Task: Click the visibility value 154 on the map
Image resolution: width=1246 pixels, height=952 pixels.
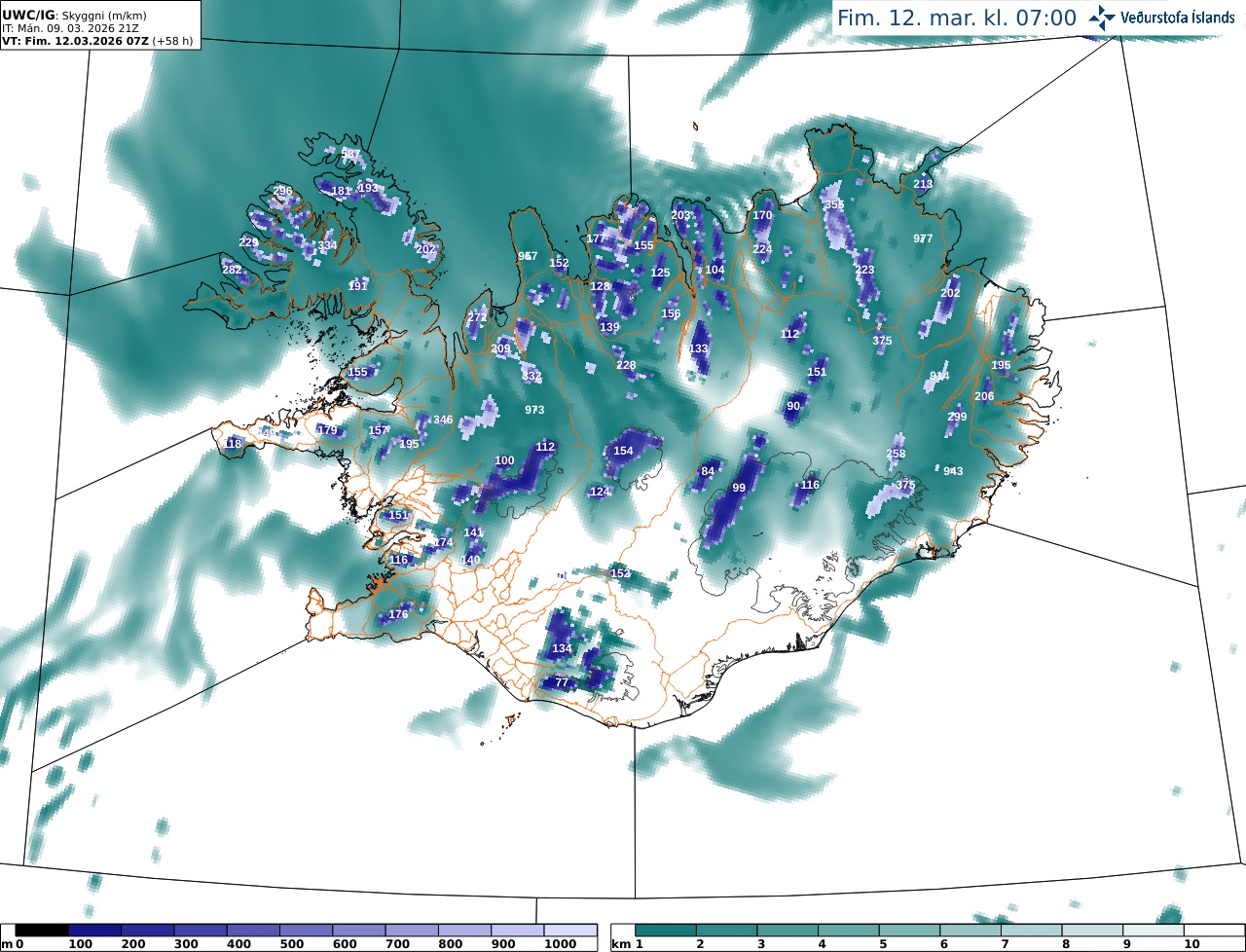Action: coord(623,452)
